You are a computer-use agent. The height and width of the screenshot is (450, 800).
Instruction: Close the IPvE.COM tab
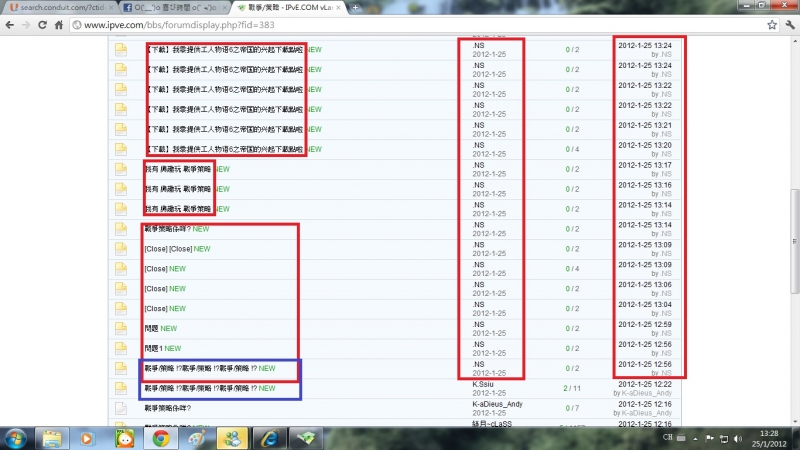(338, 8)
